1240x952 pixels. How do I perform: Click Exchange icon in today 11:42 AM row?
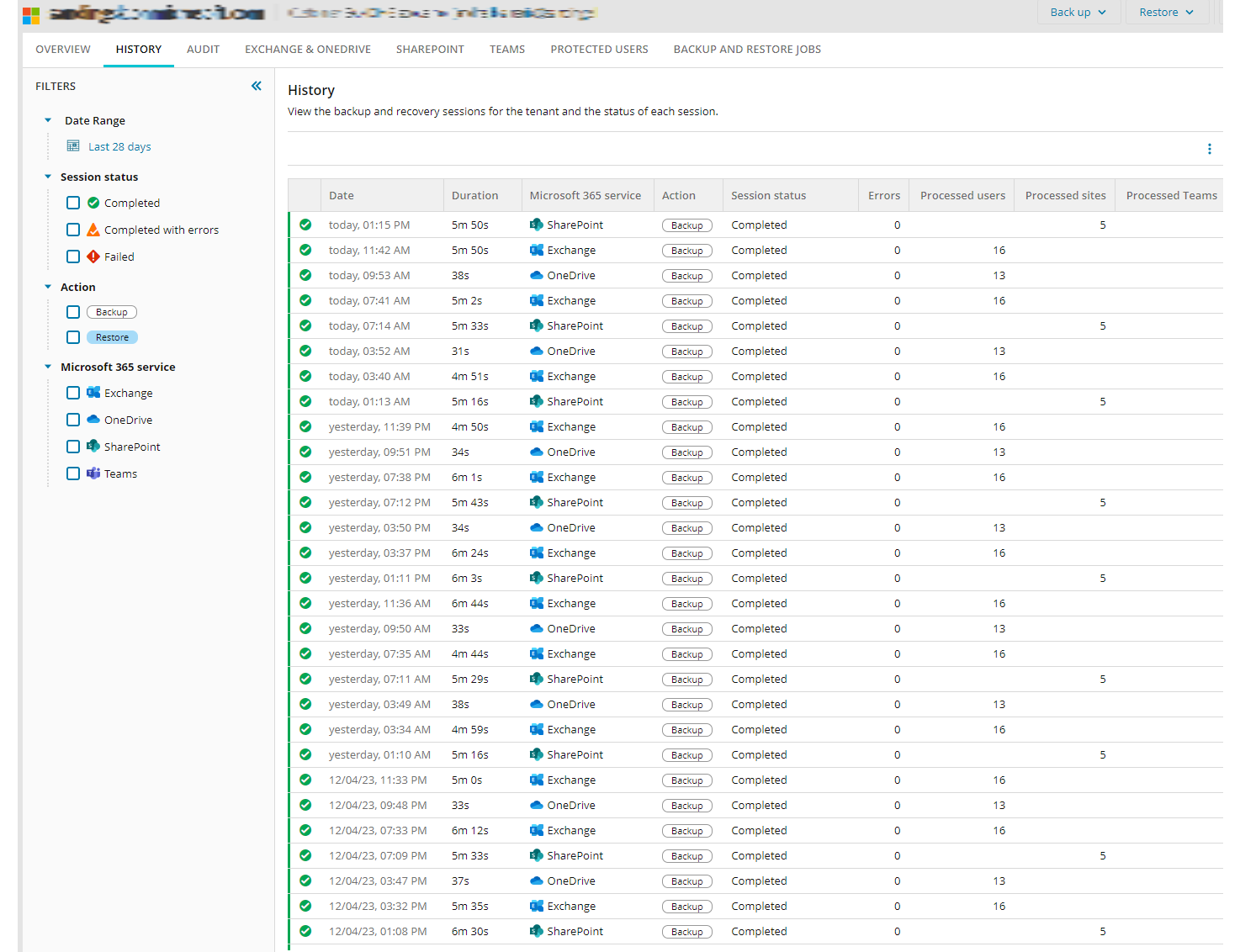[x=536, y=250]
